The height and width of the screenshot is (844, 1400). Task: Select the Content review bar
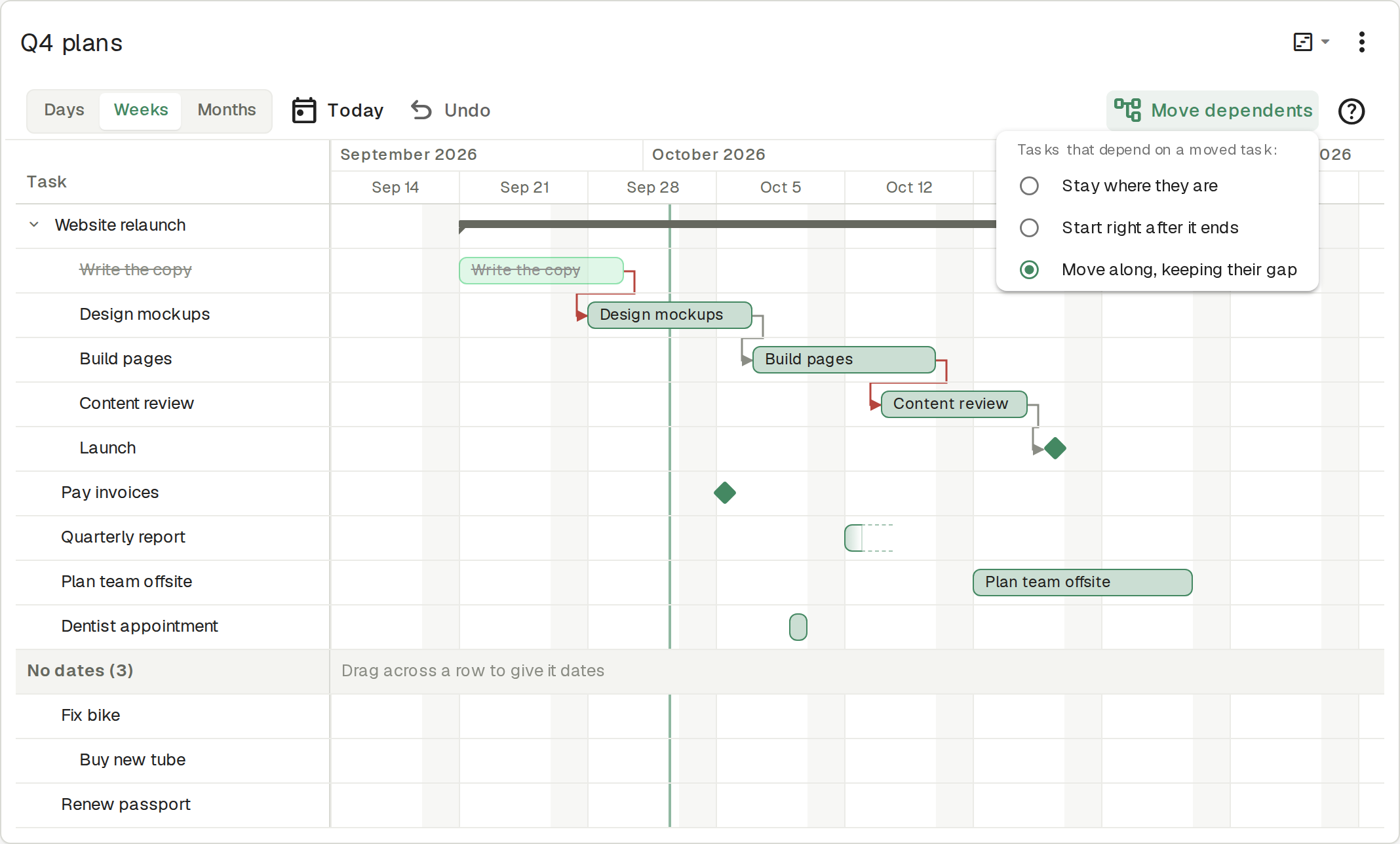(954, 404)
